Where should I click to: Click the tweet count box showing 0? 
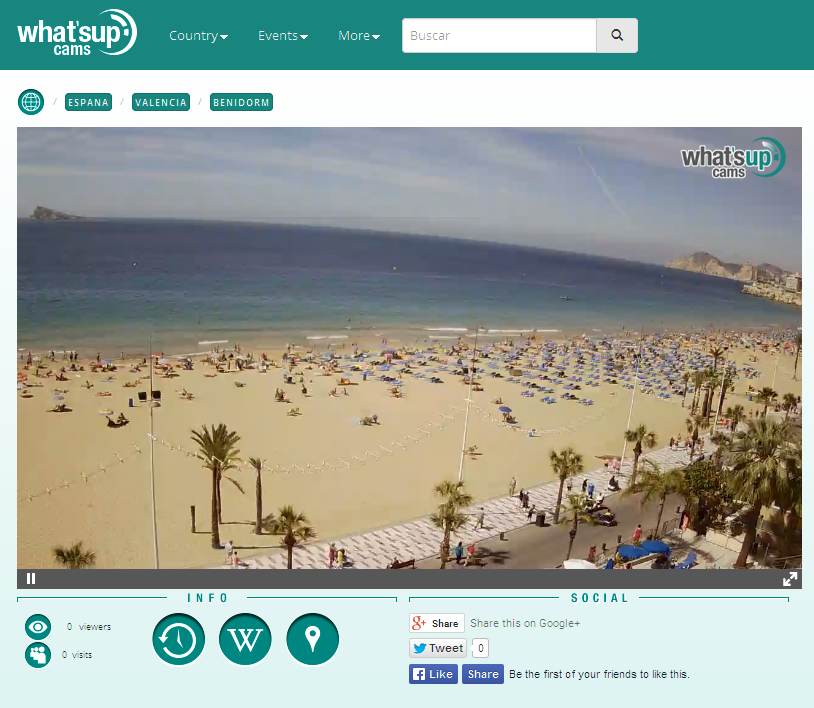click(x=481, y=648)
